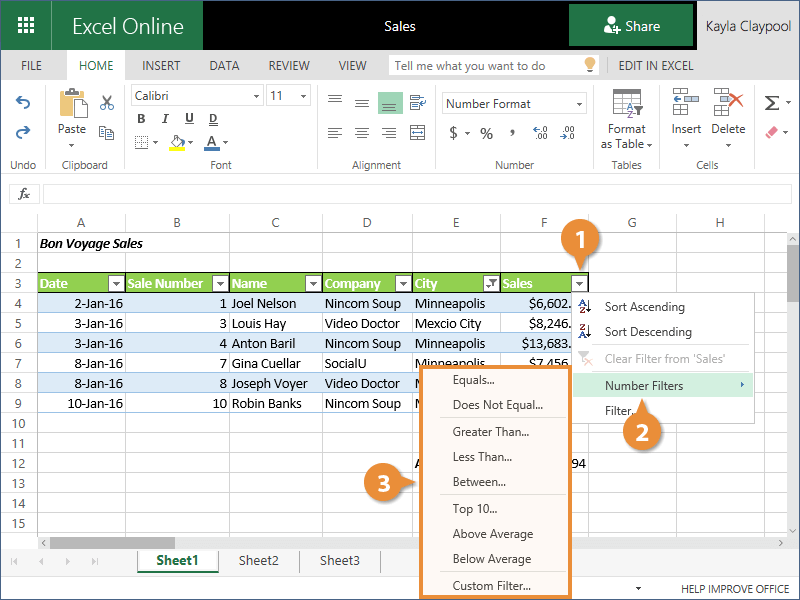800x600 pixels.
Task: Click Format as Table icon
Action: (x=627, y=105)
